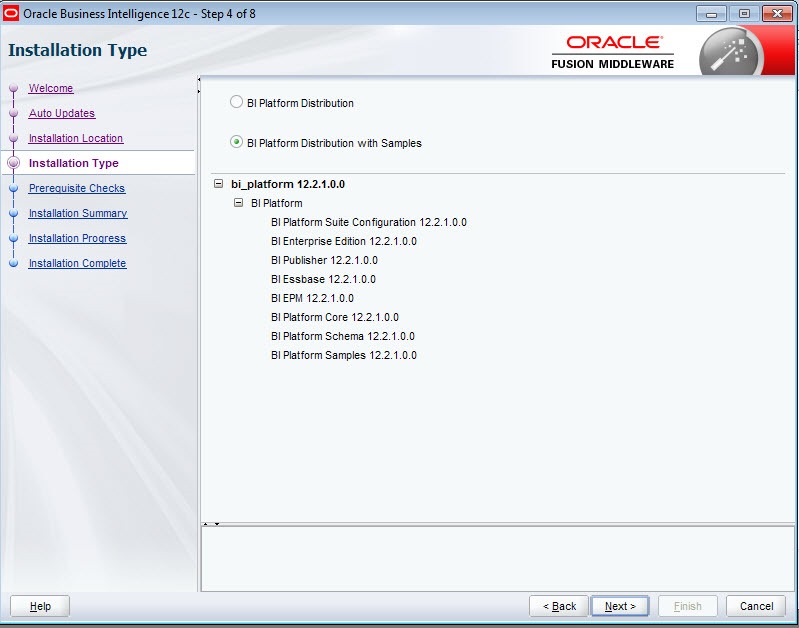Image resolution: width=799 pixels, height=628 pixels.
Task: Select the BI Platform tree label
Action: coord(277,203)
